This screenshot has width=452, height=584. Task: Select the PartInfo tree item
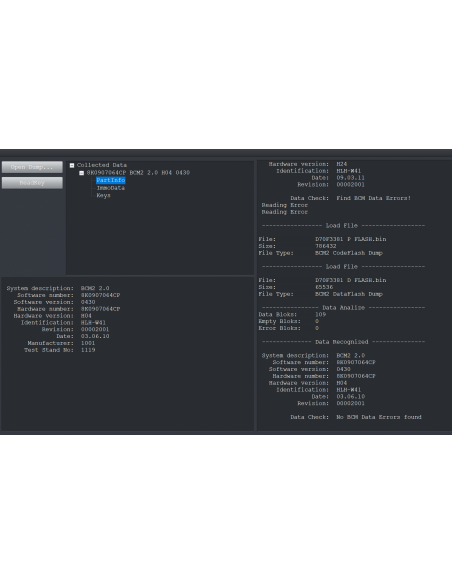point(111,180)
